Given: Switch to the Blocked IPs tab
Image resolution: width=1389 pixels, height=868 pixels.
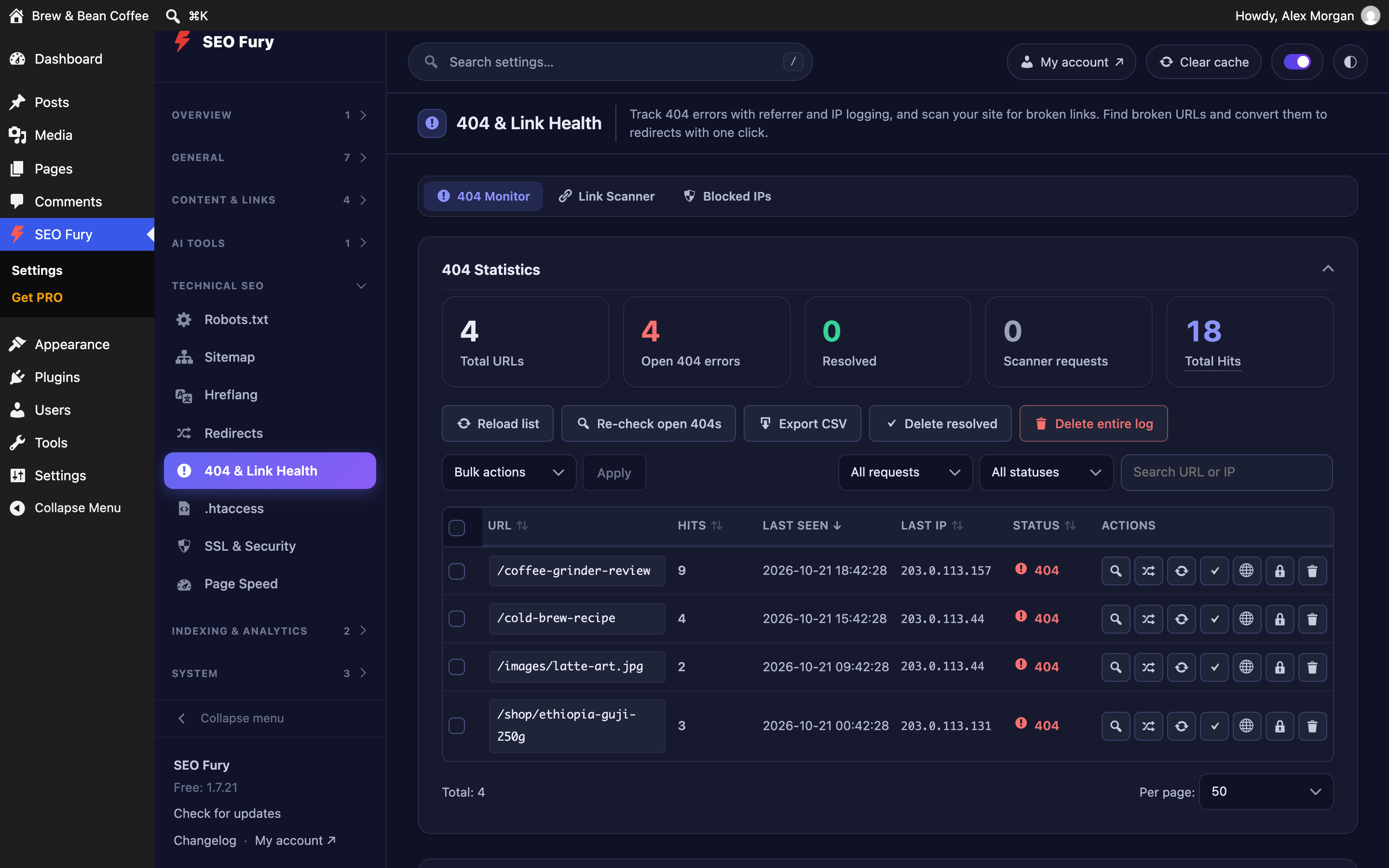Looking at the screenshot, I should (727, 196).
